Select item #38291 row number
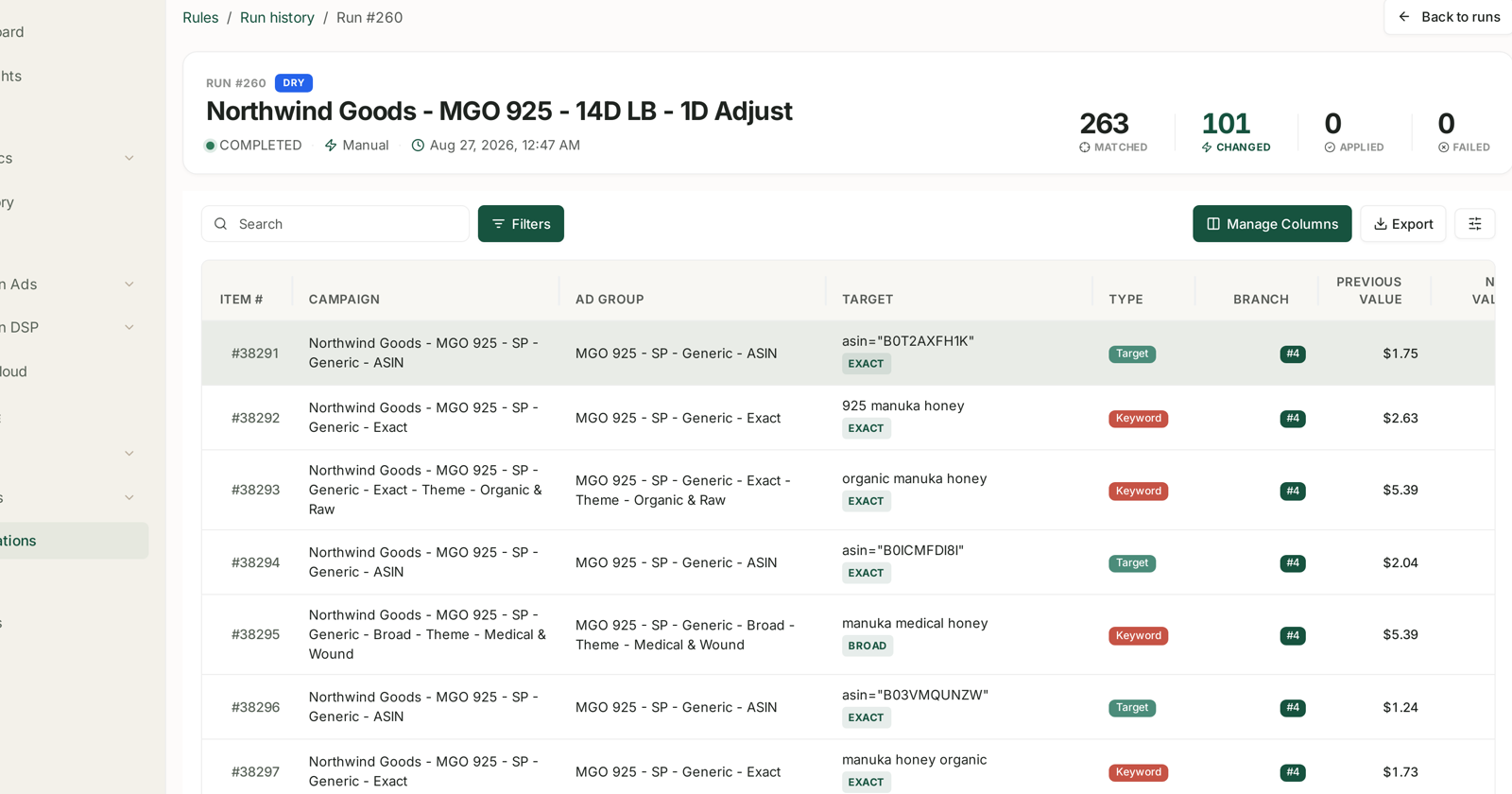Viewport: 1512px width, 794px height. [x=255, y=354]
